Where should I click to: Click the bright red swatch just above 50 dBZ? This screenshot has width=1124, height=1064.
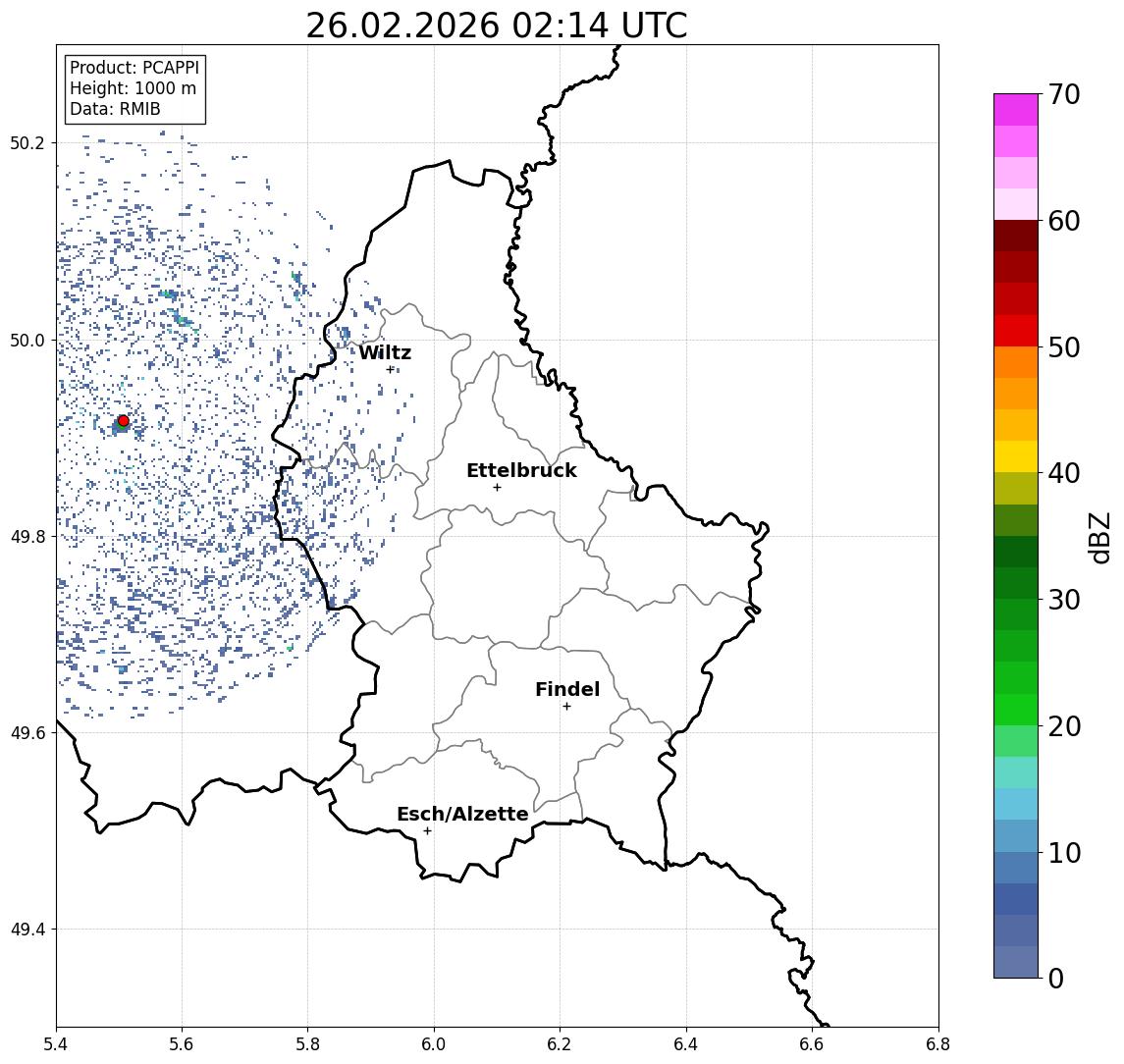tap(1016, 331)
